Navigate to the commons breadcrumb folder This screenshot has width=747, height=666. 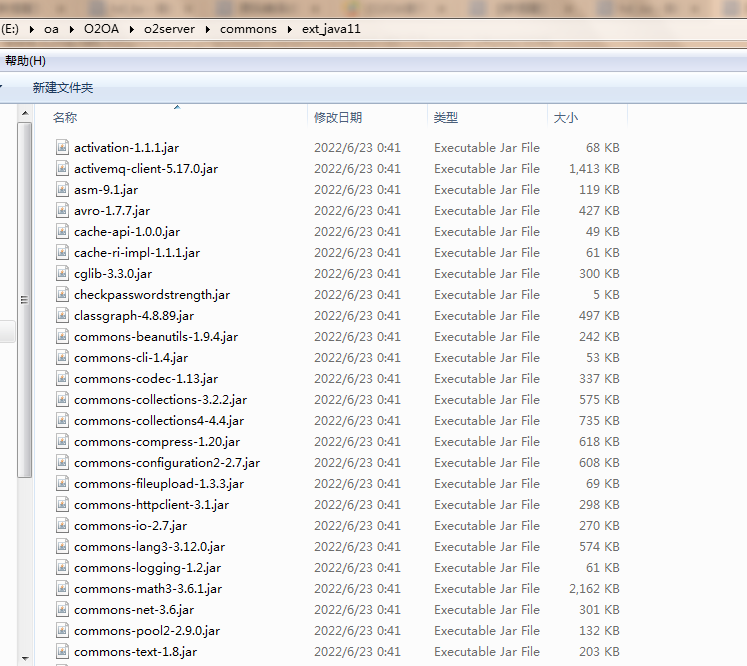point(248,30)
